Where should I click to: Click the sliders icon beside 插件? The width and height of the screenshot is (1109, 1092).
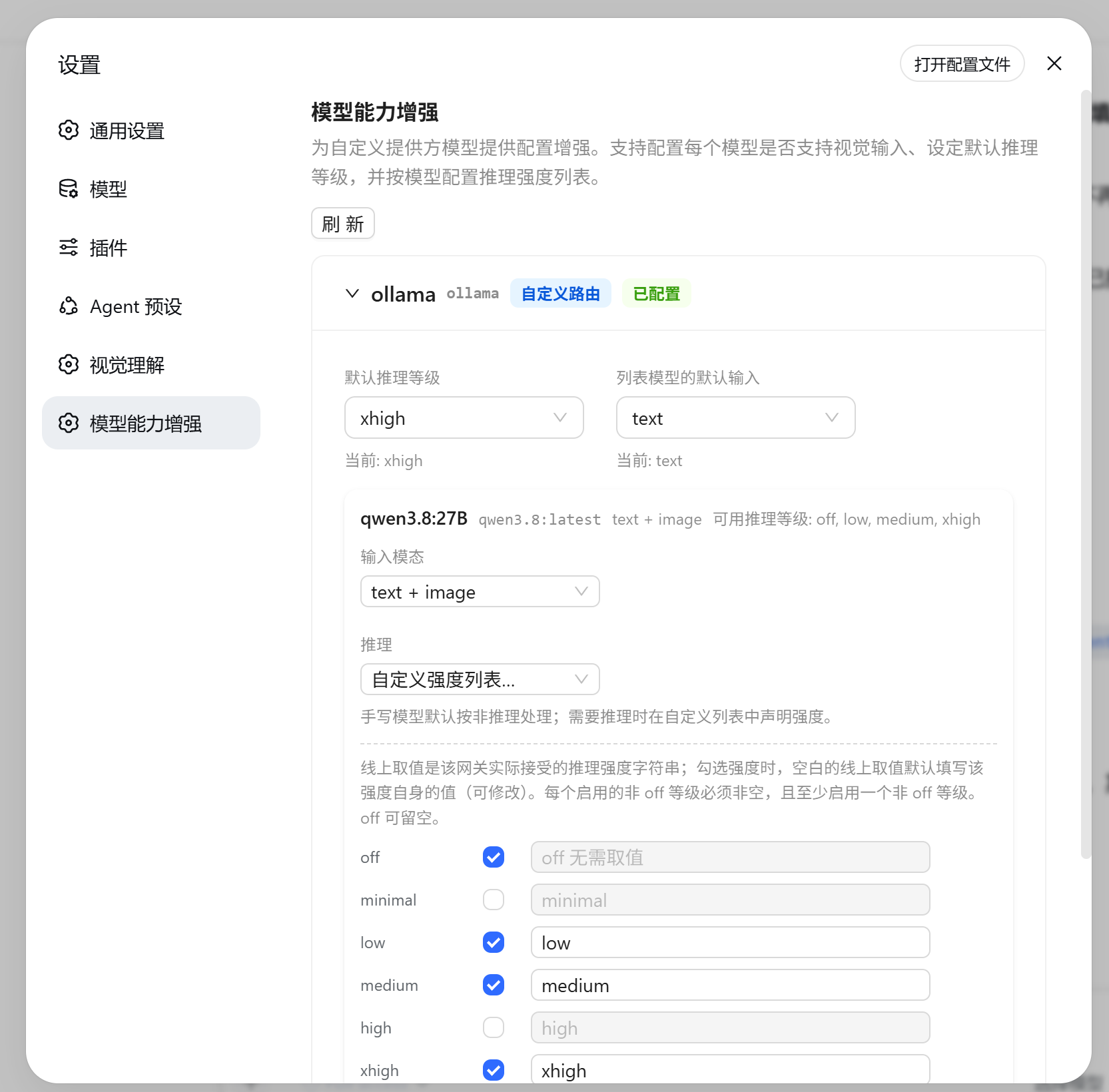69,248
